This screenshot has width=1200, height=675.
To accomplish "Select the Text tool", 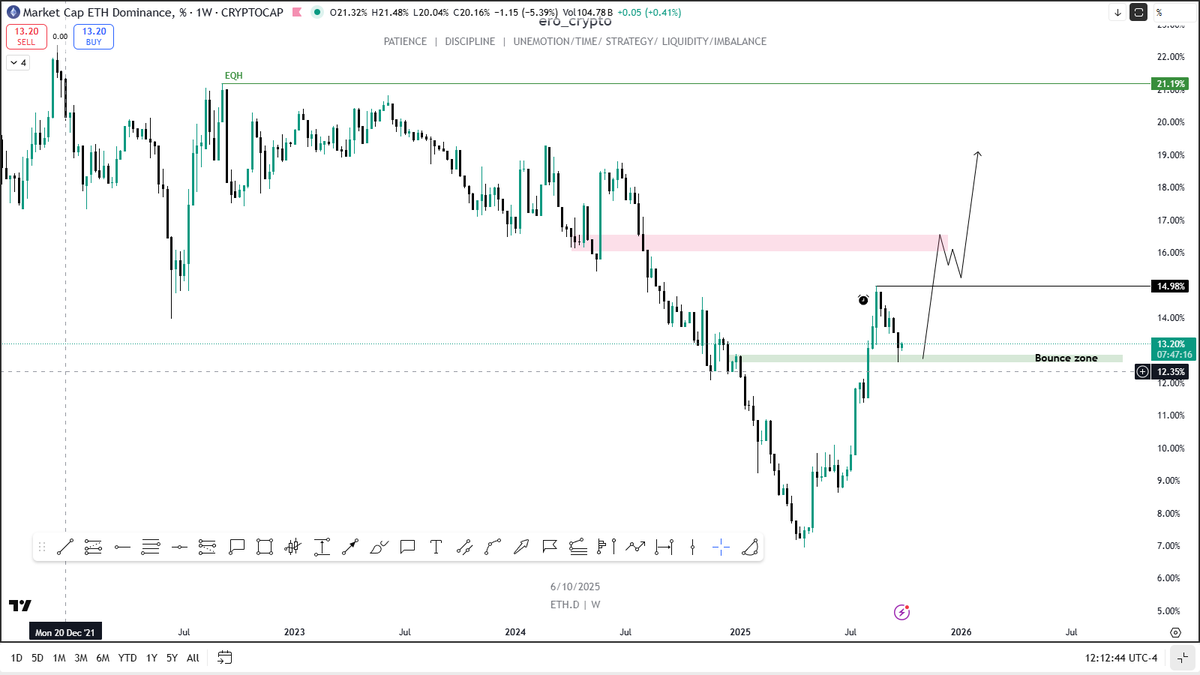I will point(436,547).
